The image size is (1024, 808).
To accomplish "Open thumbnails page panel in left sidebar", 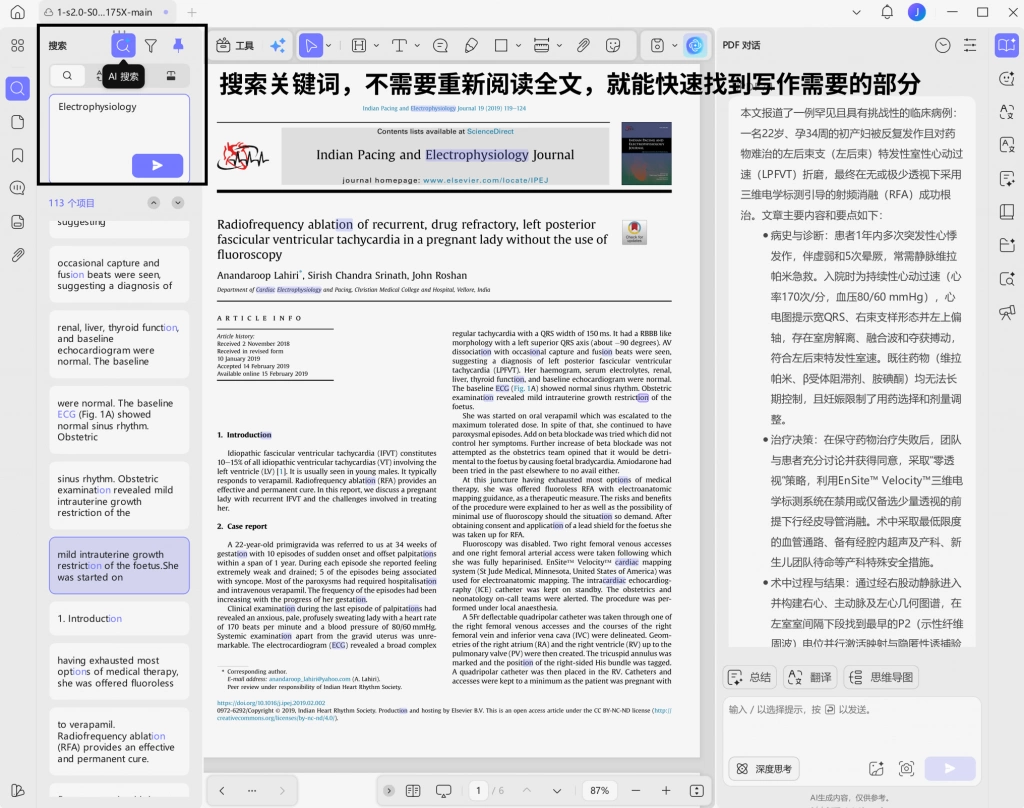I will pos(18,122).
